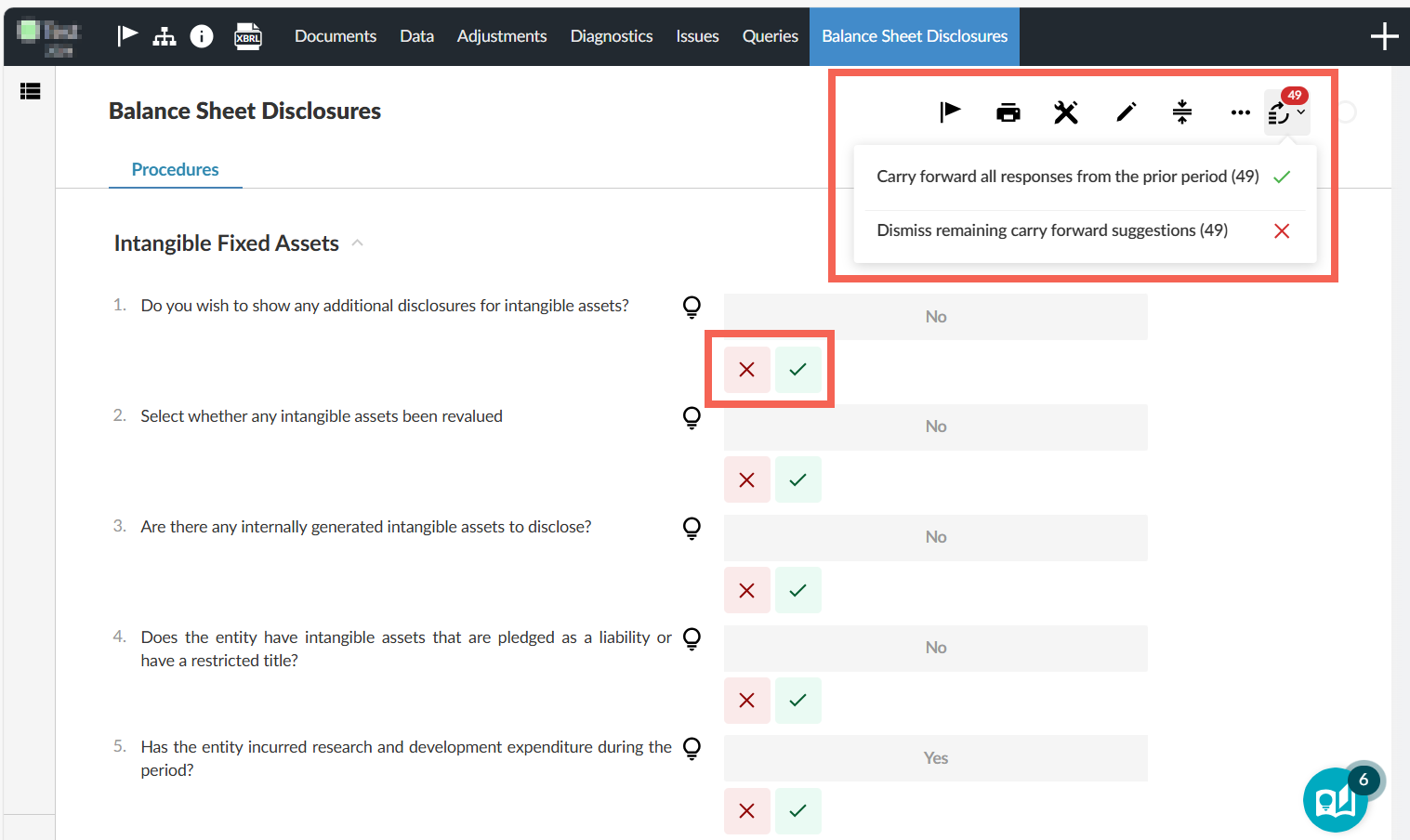1410x840 pixels.
Task: Reject carry forward suggestion for question 2
Action: coord(747,480)
